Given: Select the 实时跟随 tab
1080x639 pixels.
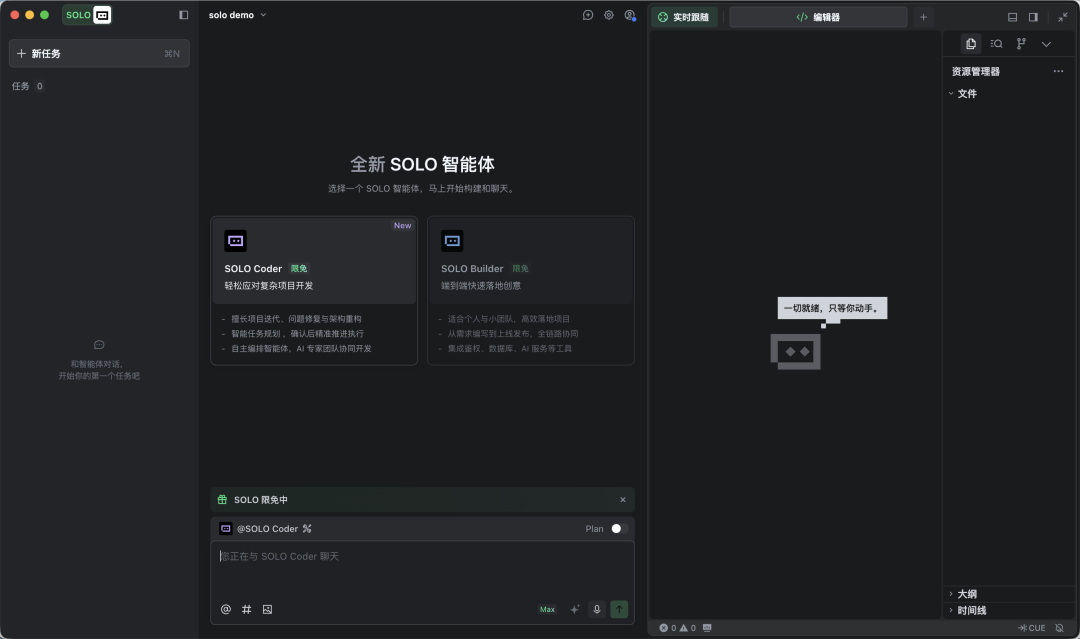Looking at the screenshot, I should (685, 16).
